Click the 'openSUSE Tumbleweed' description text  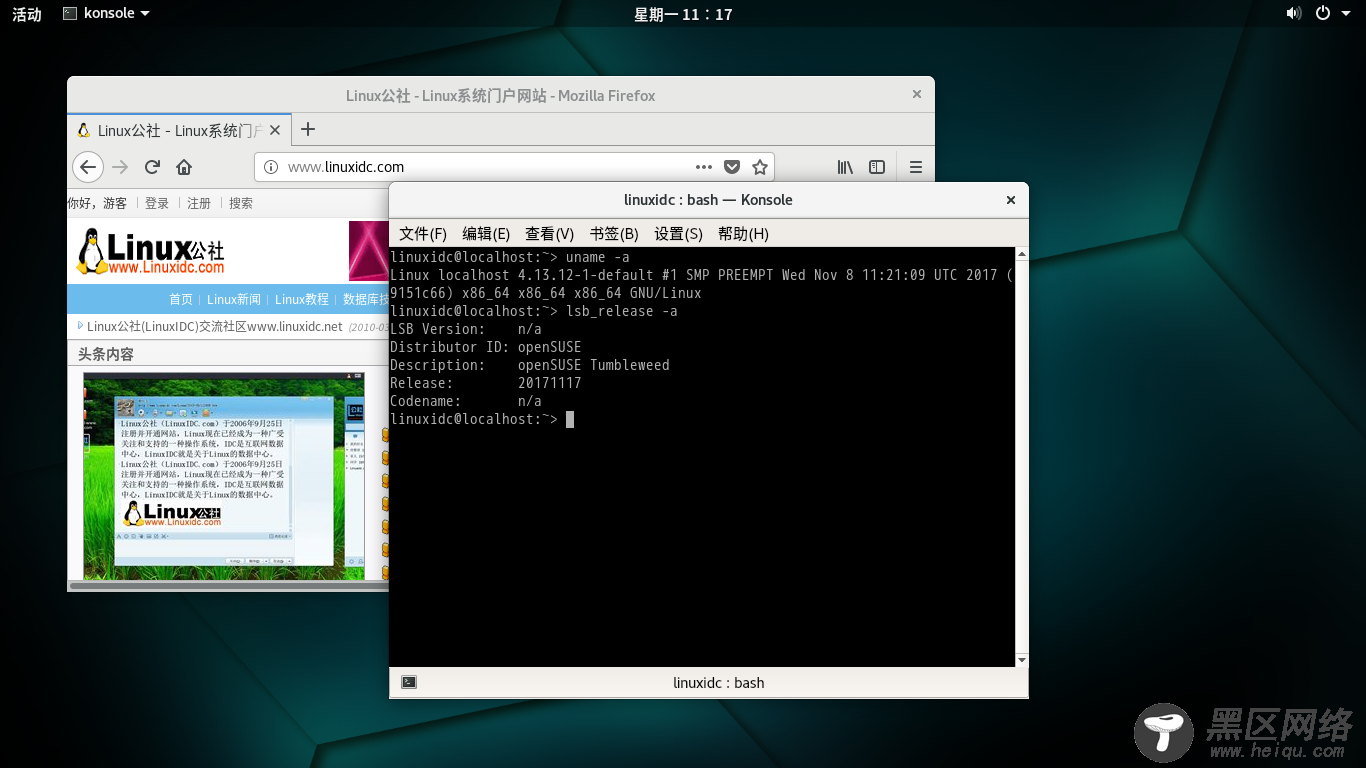[x=593, y=365]
